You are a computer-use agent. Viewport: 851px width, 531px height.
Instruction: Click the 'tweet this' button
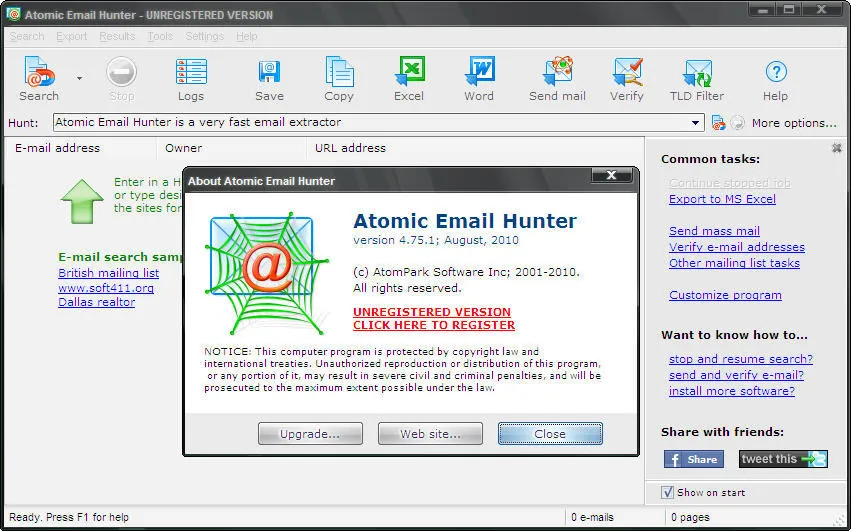point(783,459)
